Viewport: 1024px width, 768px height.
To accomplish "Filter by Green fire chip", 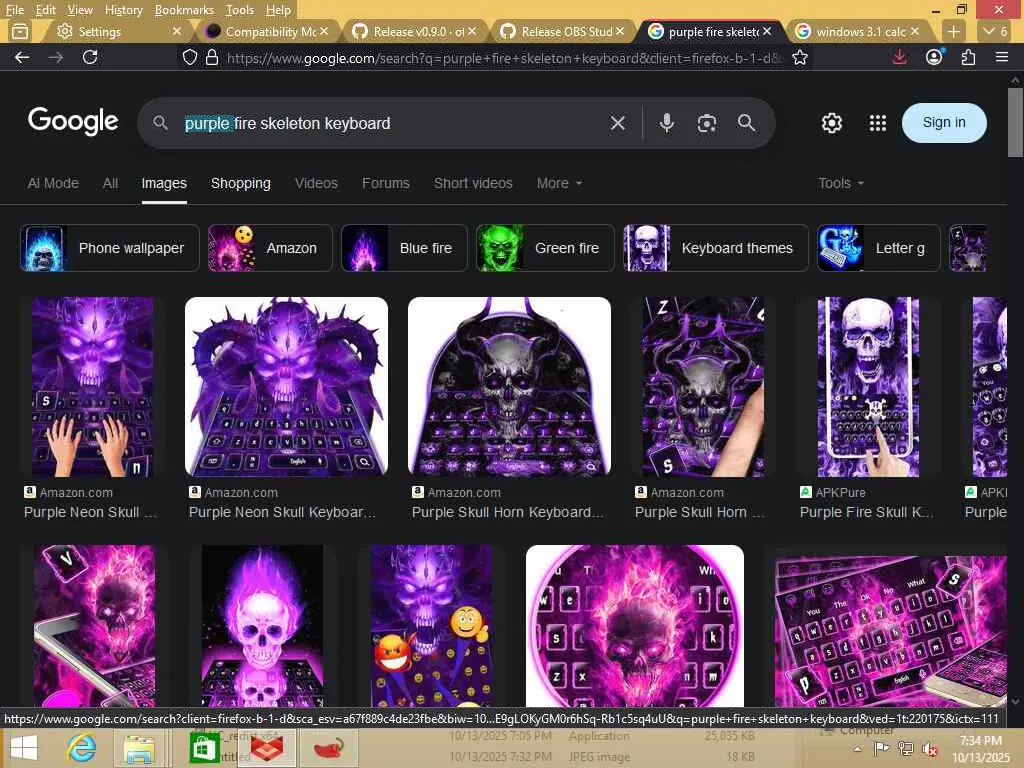I will (545, 248).
